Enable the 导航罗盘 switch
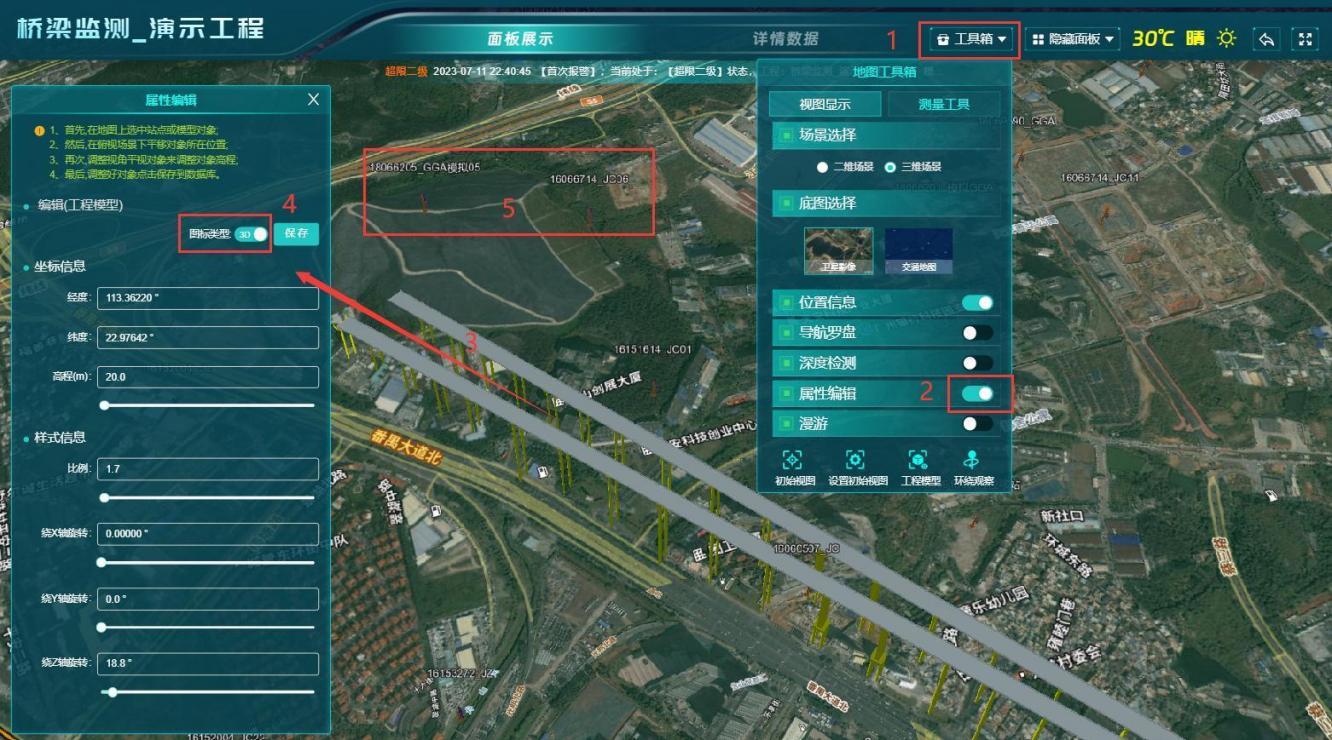1332x740 pixels. click(x=977, y=333)
